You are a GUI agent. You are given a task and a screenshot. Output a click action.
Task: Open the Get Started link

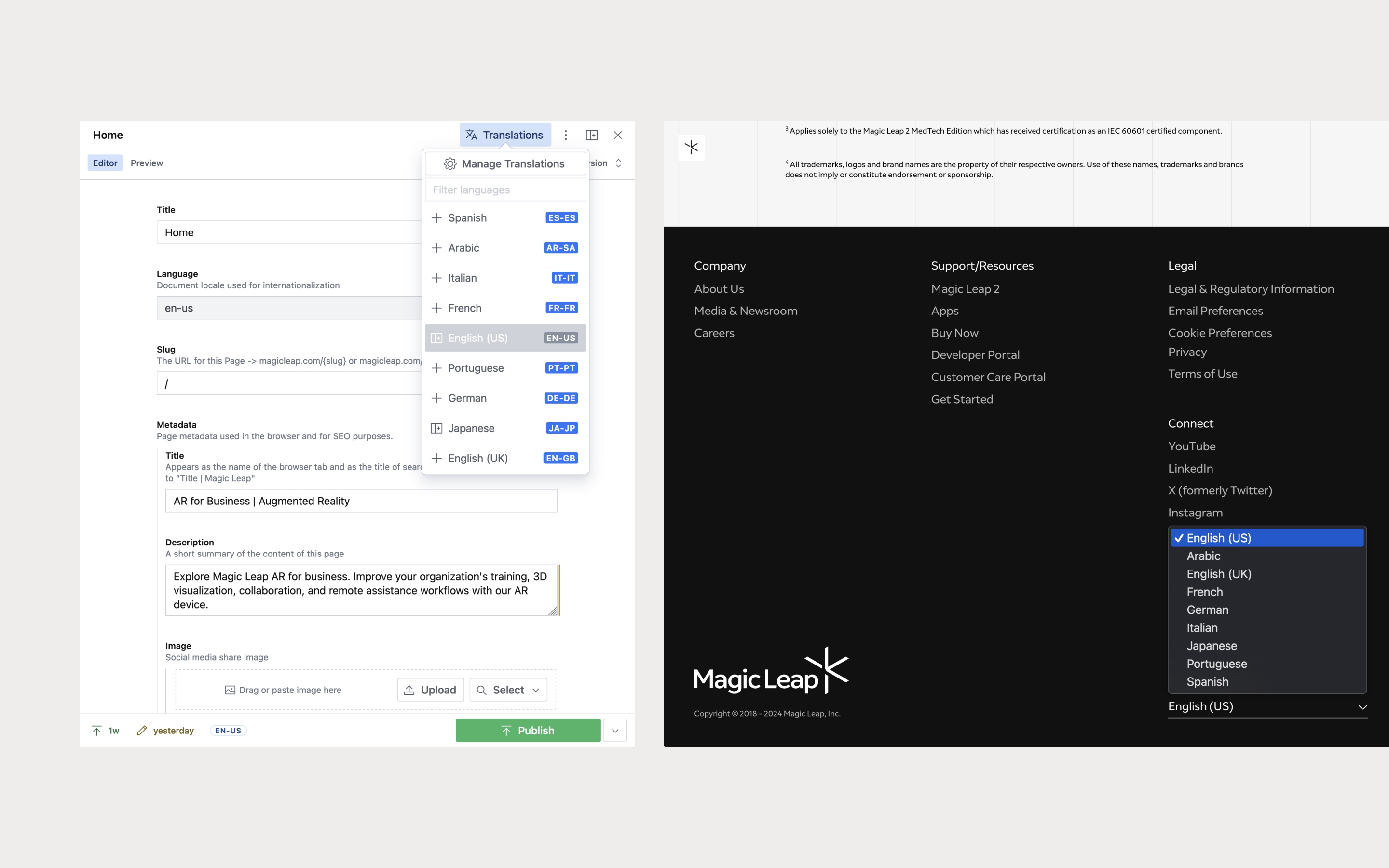pyautogui.click(x=962, y=399)
